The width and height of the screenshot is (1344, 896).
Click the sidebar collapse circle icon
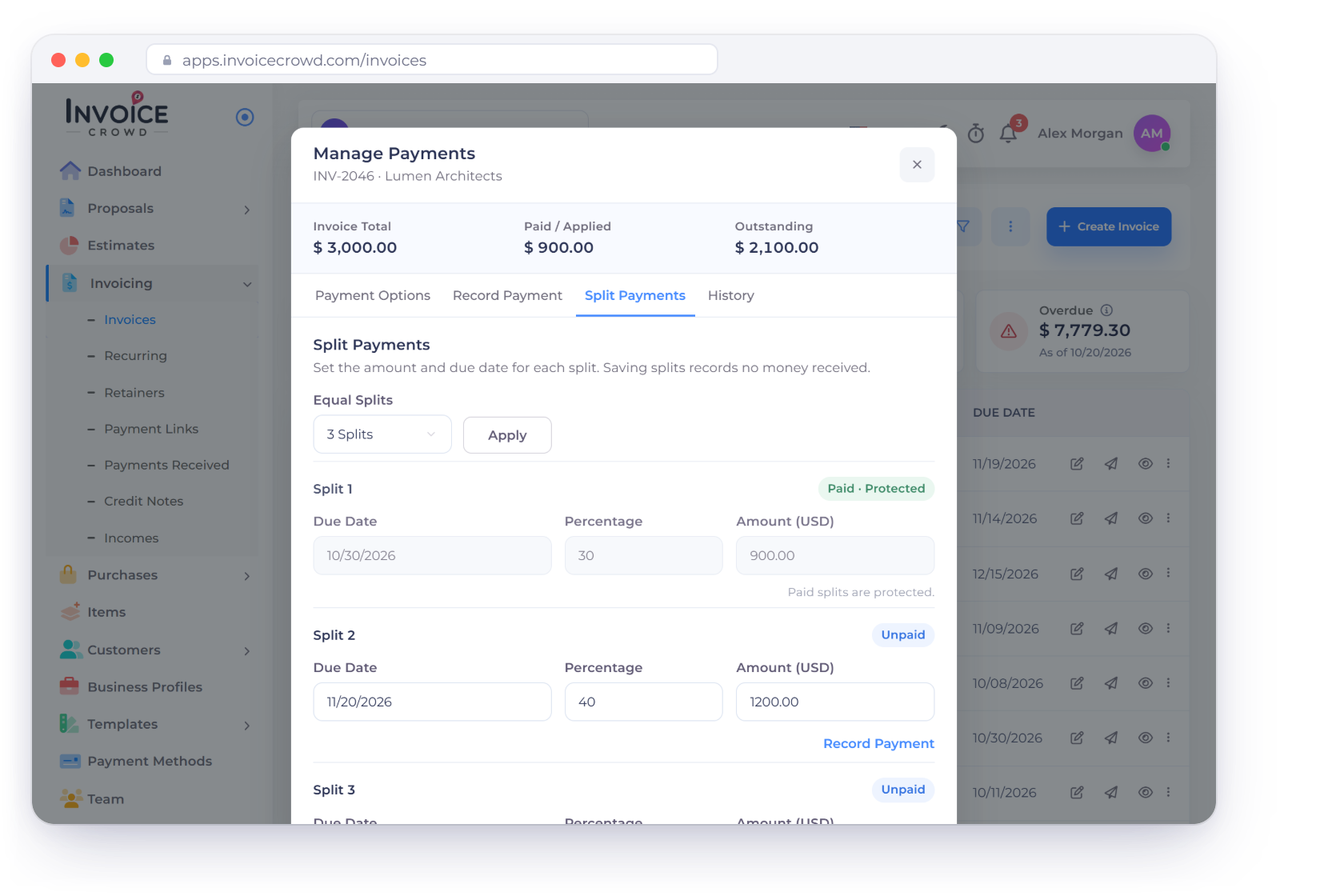coord(245,118)
